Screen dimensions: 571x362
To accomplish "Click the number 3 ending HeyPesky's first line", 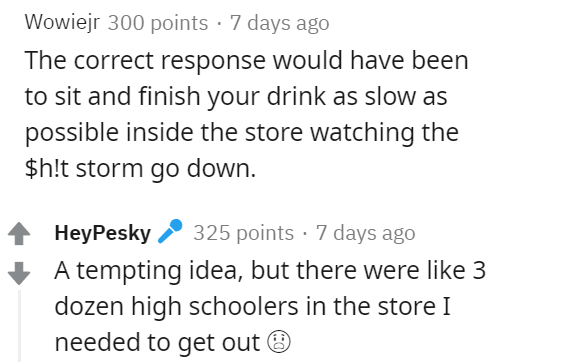I will pyautogui.click(x=479, y=271).
